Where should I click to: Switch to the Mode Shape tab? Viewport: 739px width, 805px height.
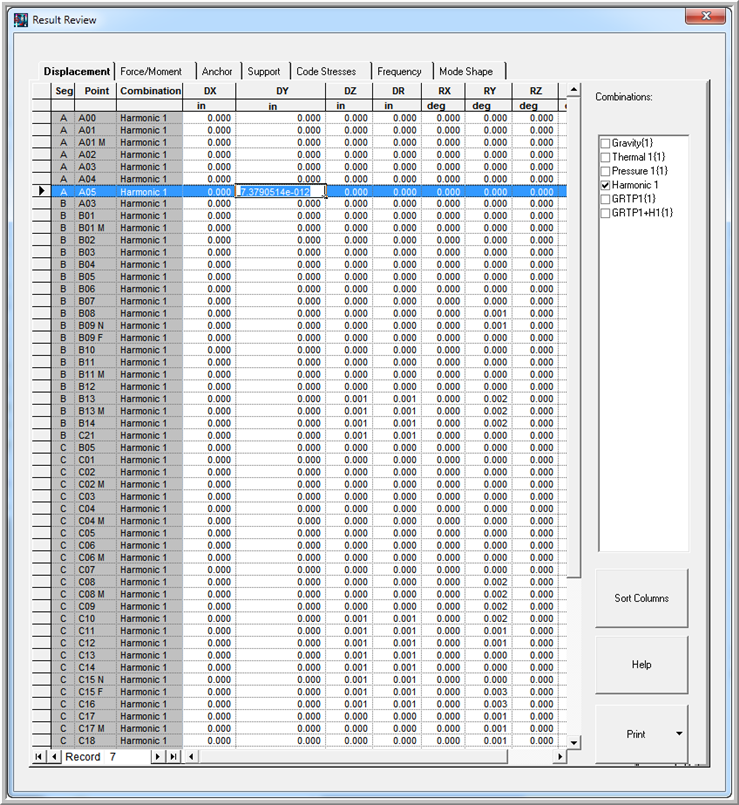[466, 71]
